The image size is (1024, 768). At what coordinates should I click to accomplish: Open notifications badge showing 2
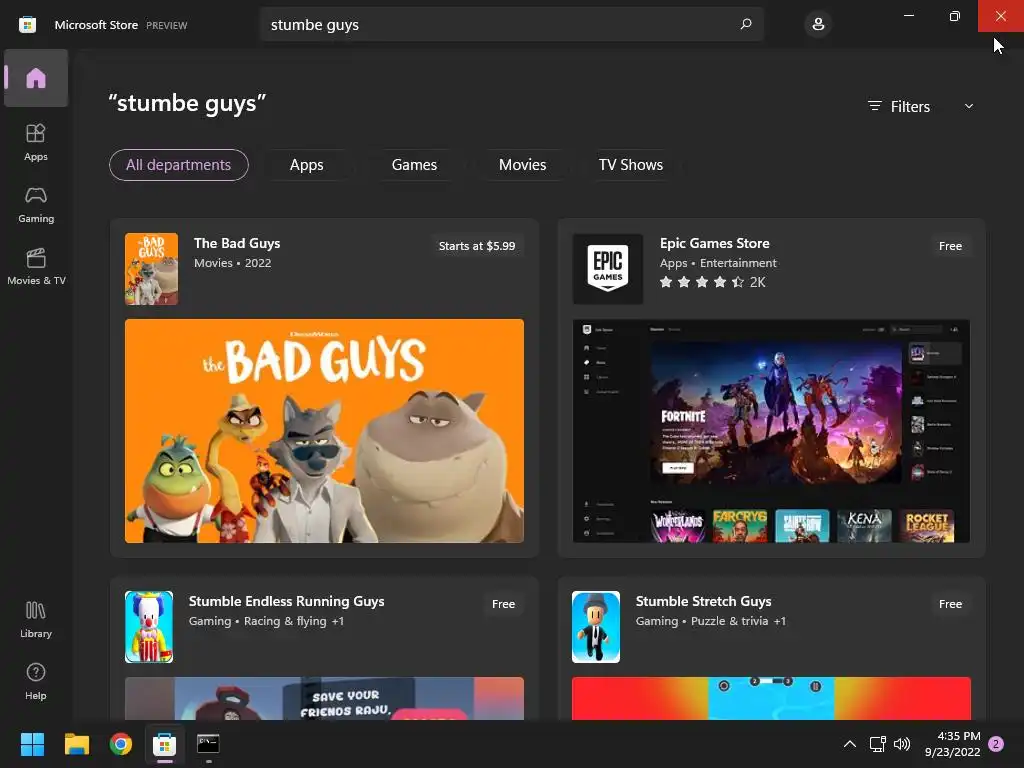[x=996, y=744]
